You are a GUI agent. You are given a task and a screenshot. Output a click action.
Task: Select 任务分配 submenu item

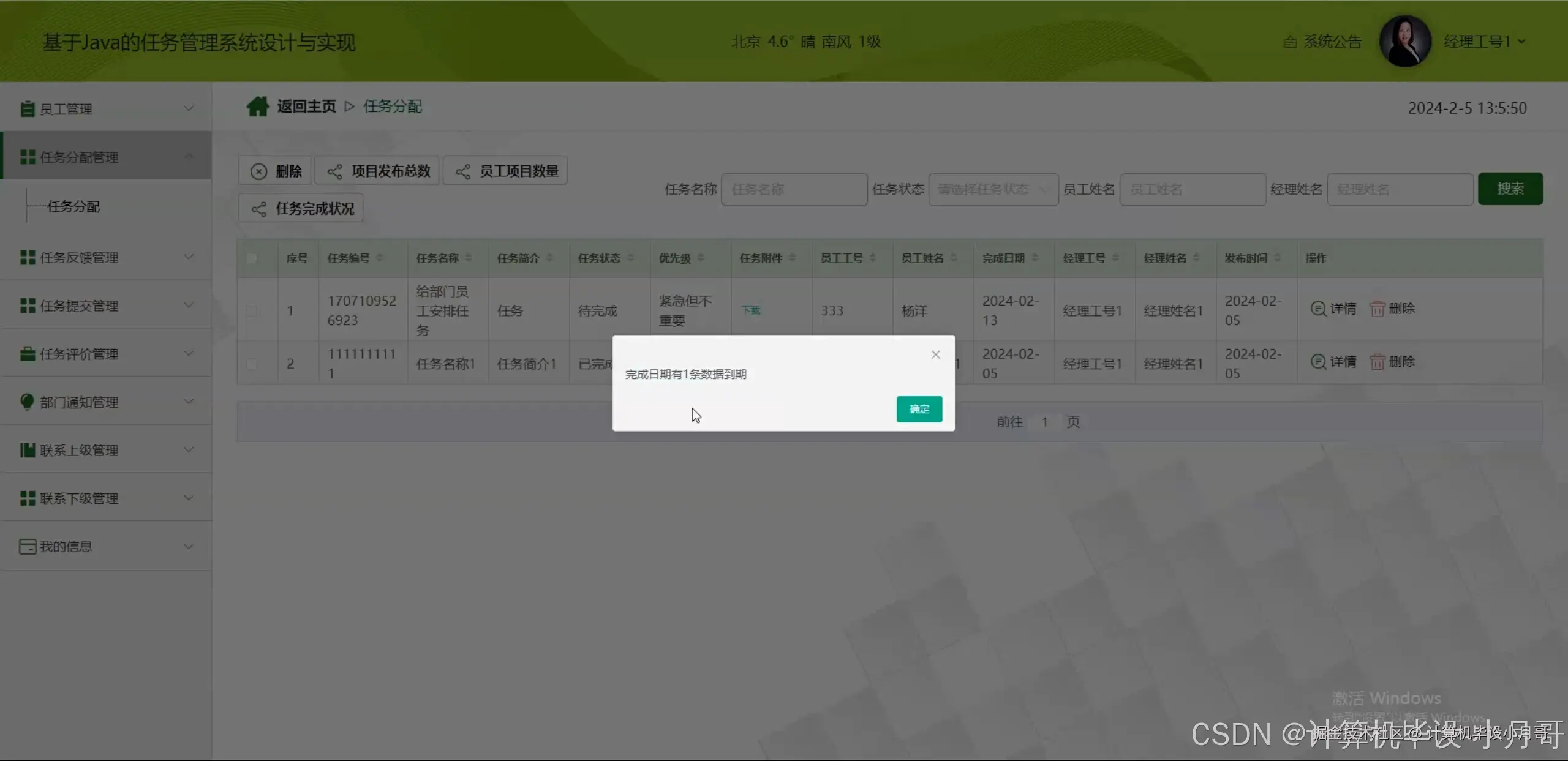point(73,206)
